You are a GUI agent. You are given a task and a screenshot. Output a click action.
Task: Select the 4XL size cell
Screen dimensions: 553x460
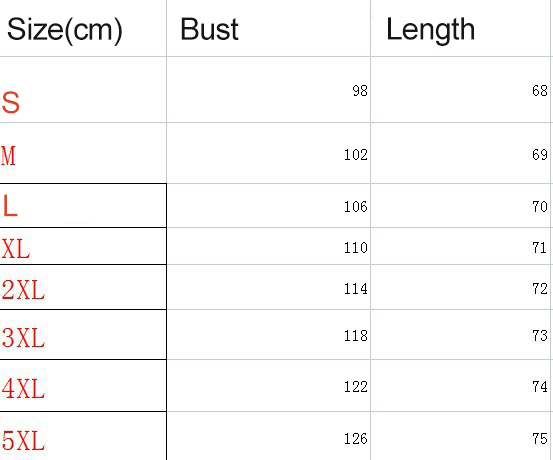point(83,386)
